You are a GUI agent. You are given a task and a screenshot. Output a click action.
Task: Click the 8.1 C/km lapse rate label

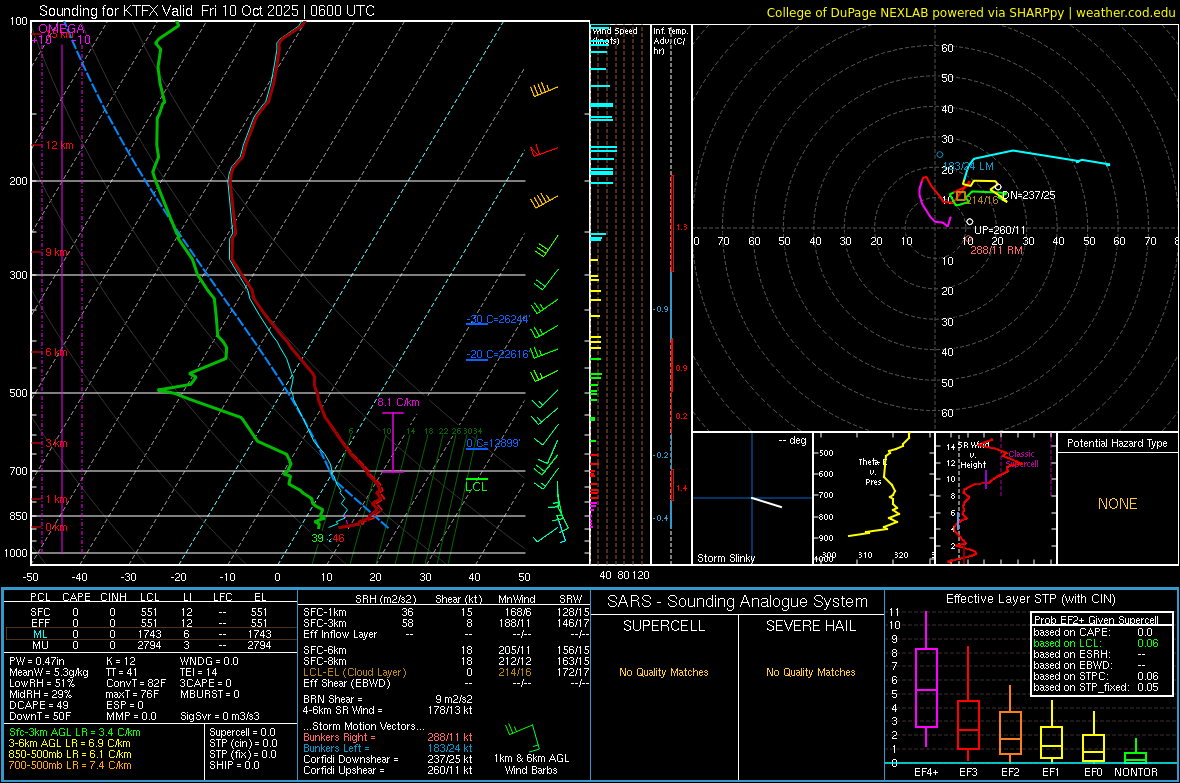coord(398,402)
